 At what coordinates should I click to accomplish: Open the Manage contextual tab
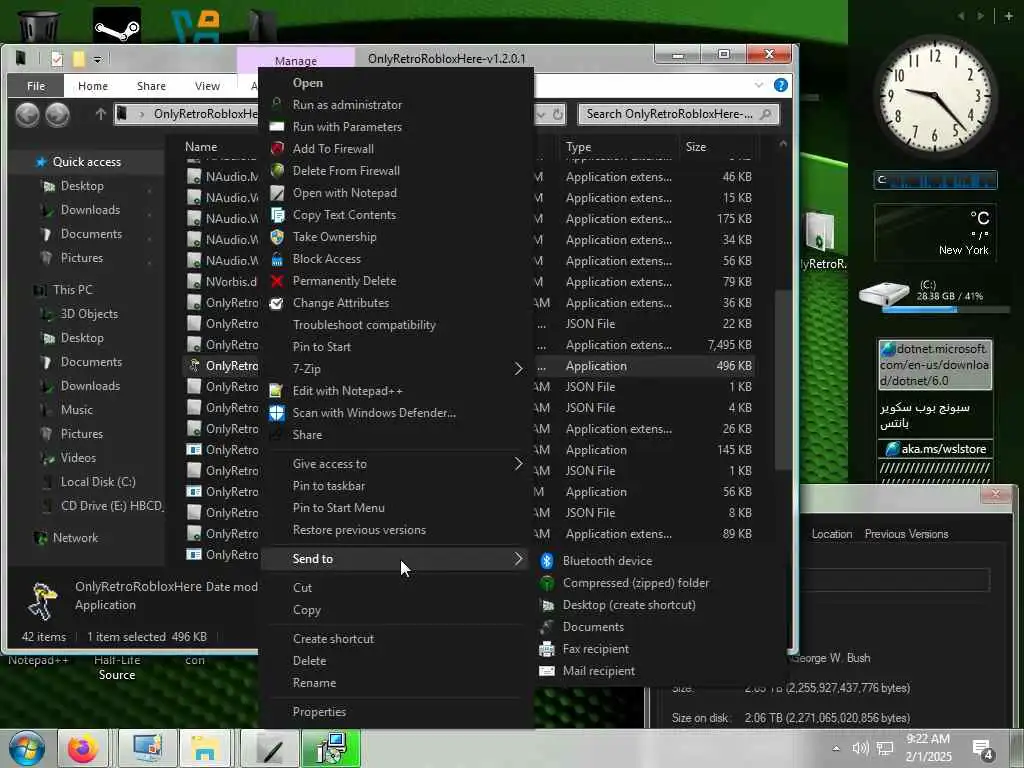pos(296,60)
